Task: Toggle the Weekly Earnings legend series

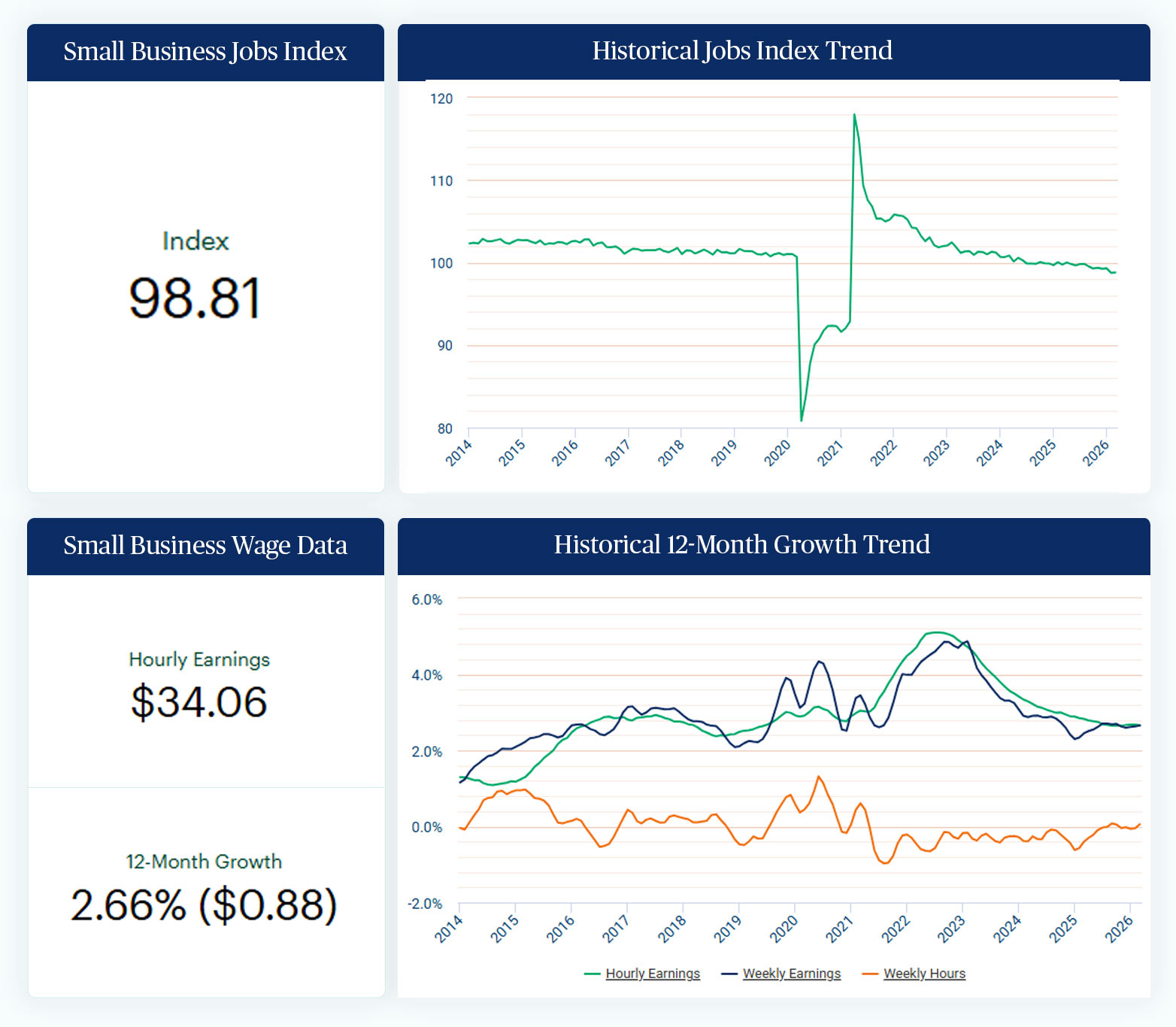Action: 791,974
